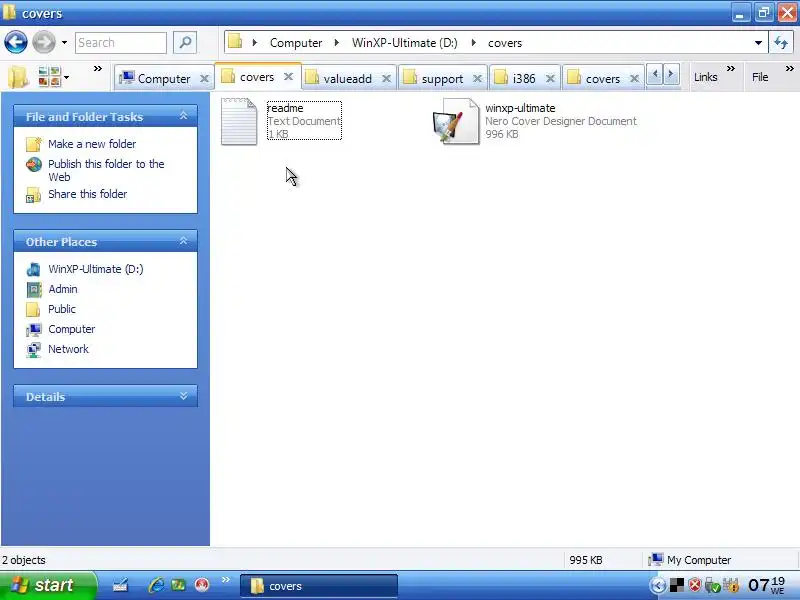
Task: Click the Folders toolbar icon
Action: click(18, 78)
